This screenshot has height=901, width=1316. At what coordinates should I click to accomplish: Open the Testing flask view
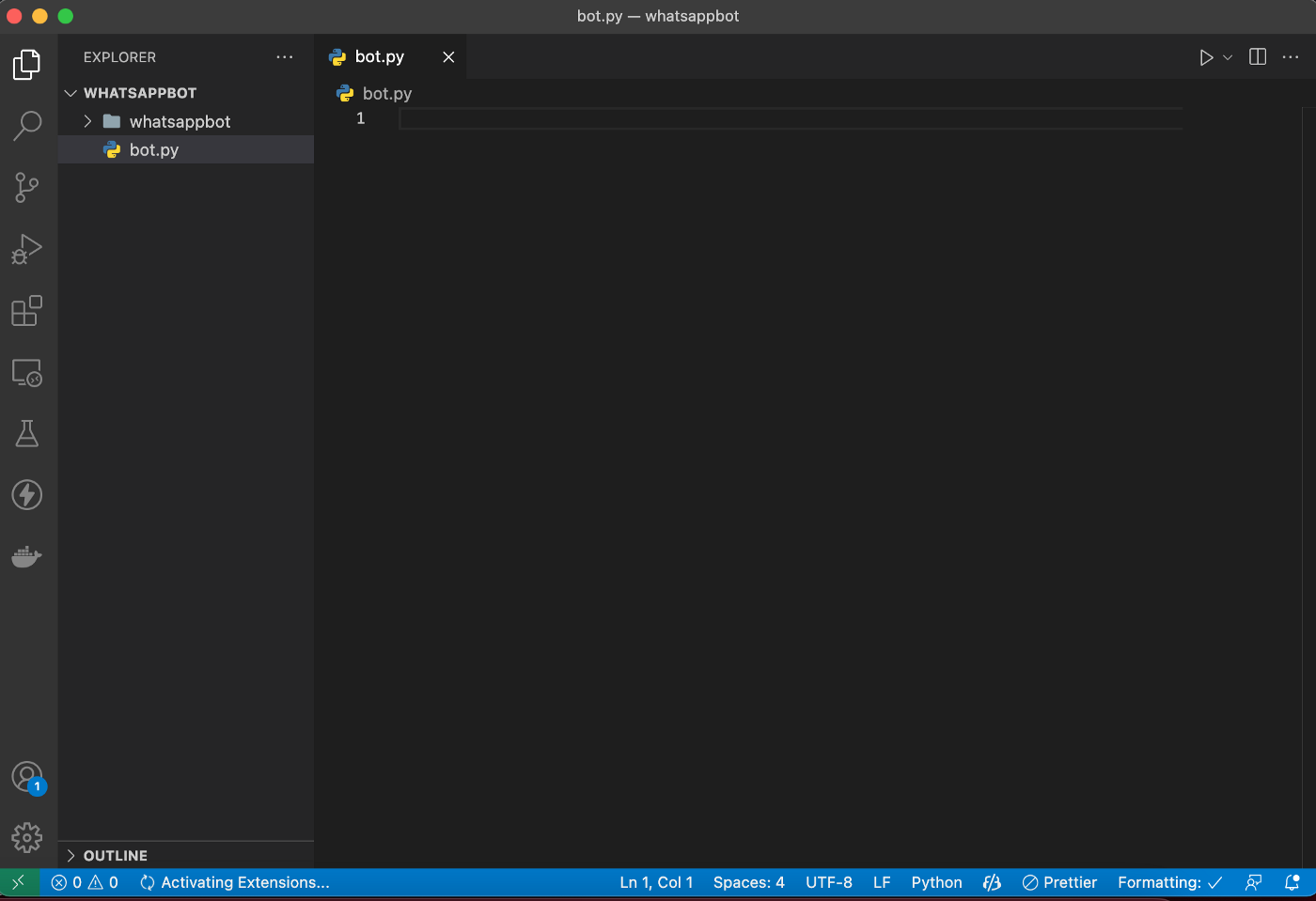(x=27, y=434)
